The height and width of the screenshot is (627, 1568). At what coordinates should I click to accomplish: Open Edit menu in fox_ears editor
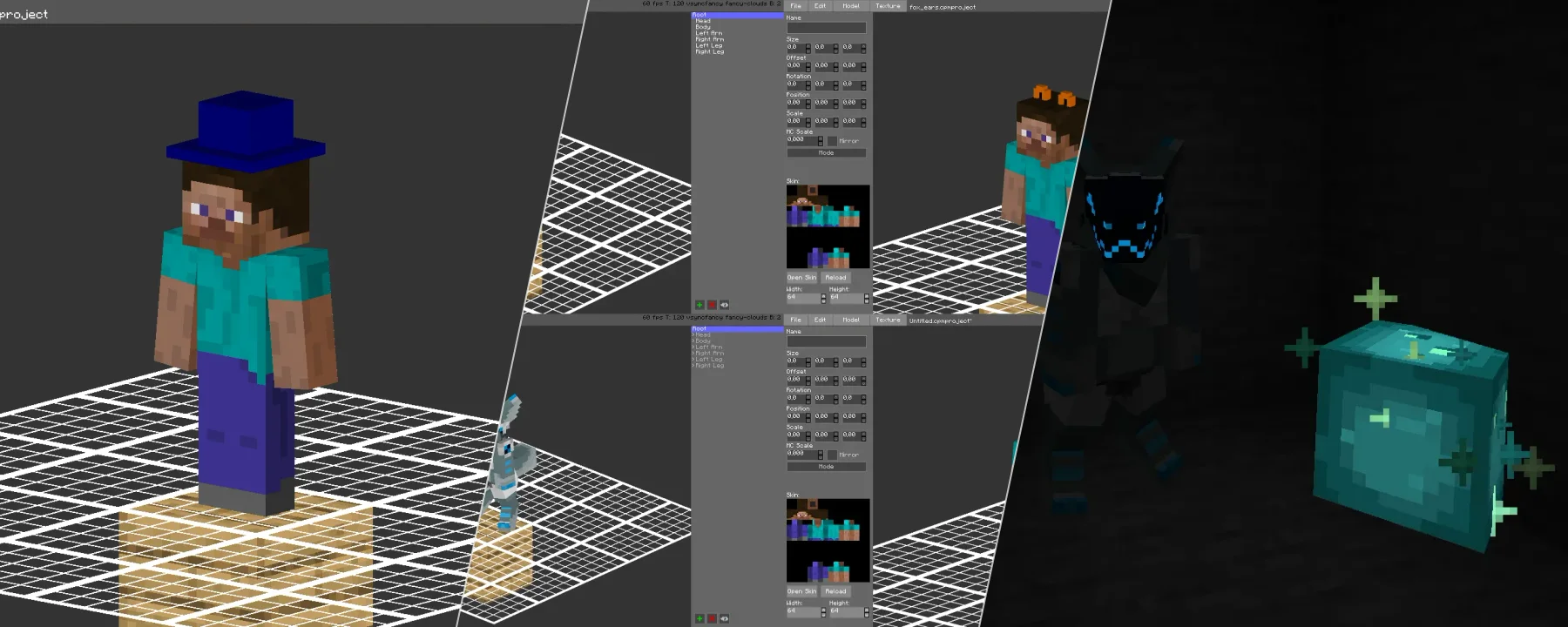pos(820,6)
